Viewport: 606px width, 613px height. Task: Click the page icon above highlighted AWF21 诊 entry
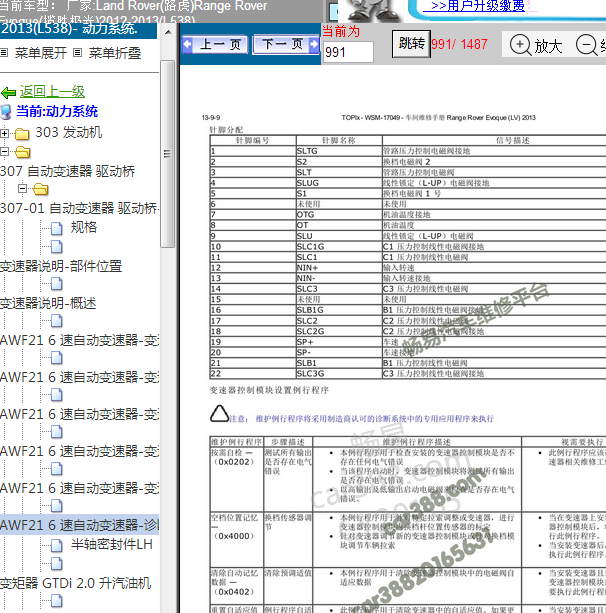[x=57, y=506]
